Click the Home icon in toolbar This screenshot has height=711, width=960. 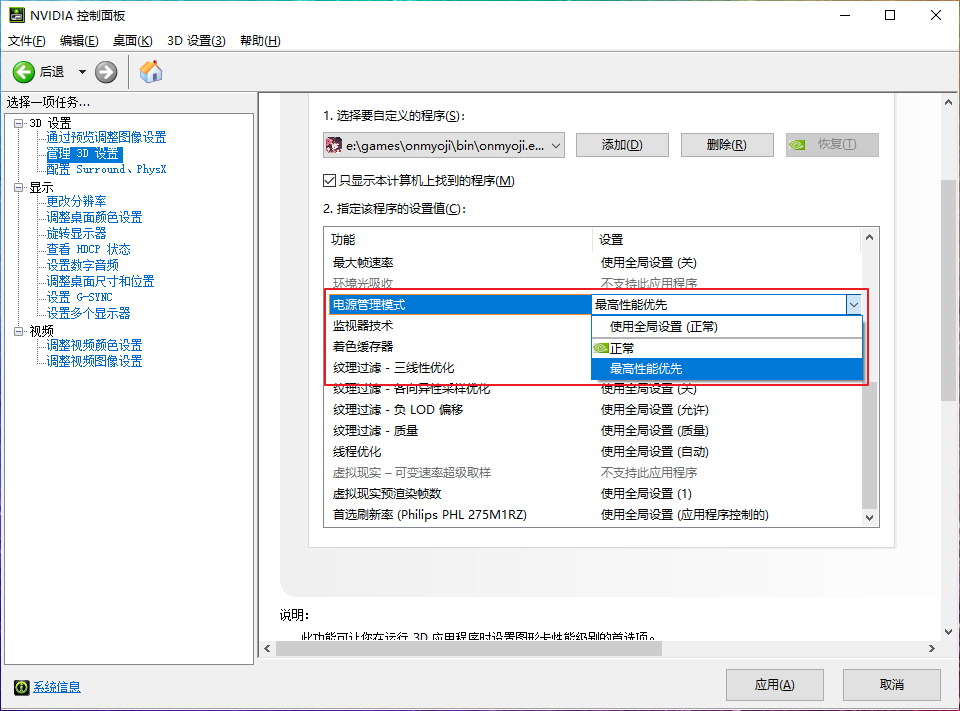coord(151,72)
